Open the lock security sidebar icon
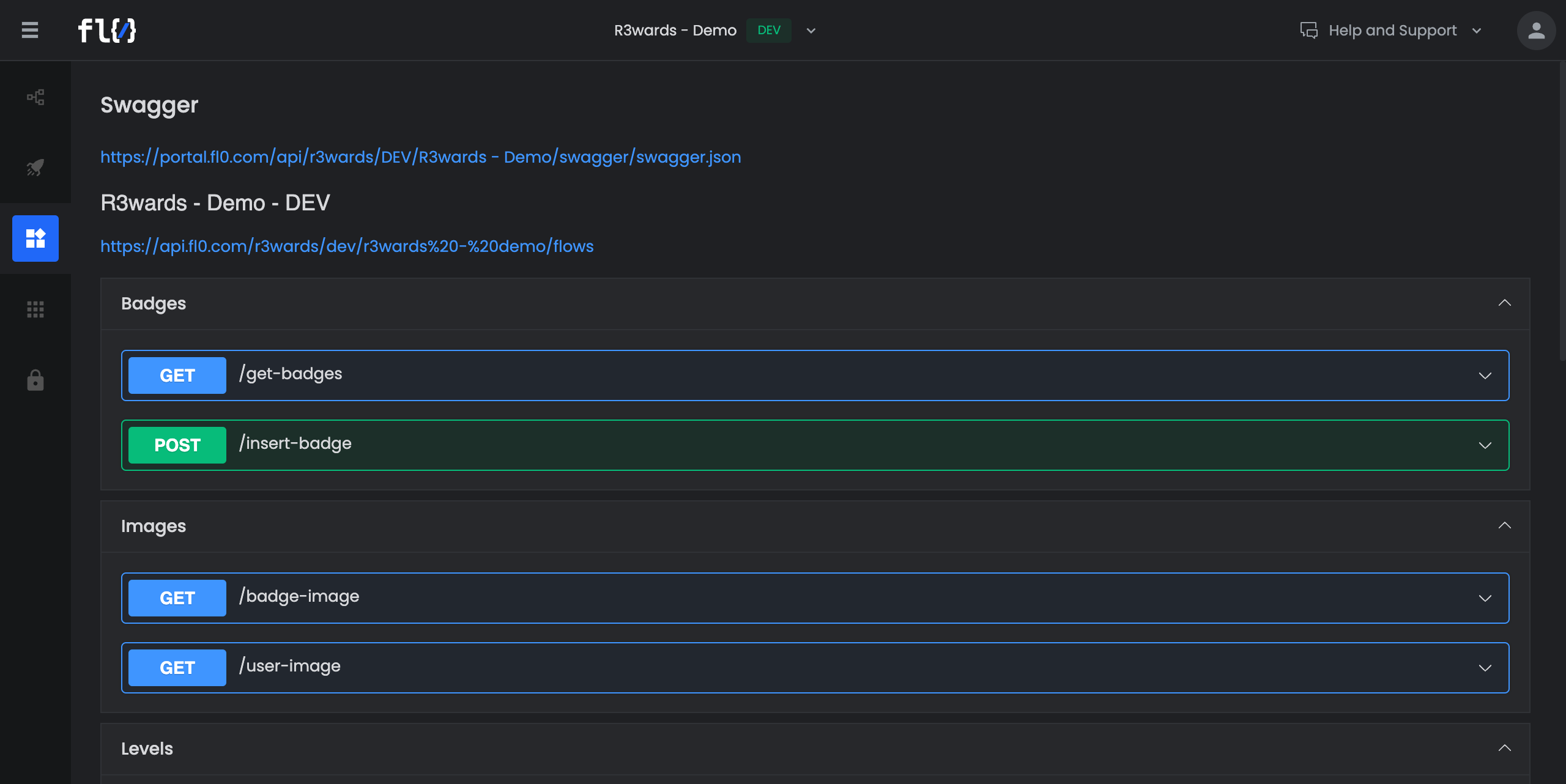 (x=35, y=380)
